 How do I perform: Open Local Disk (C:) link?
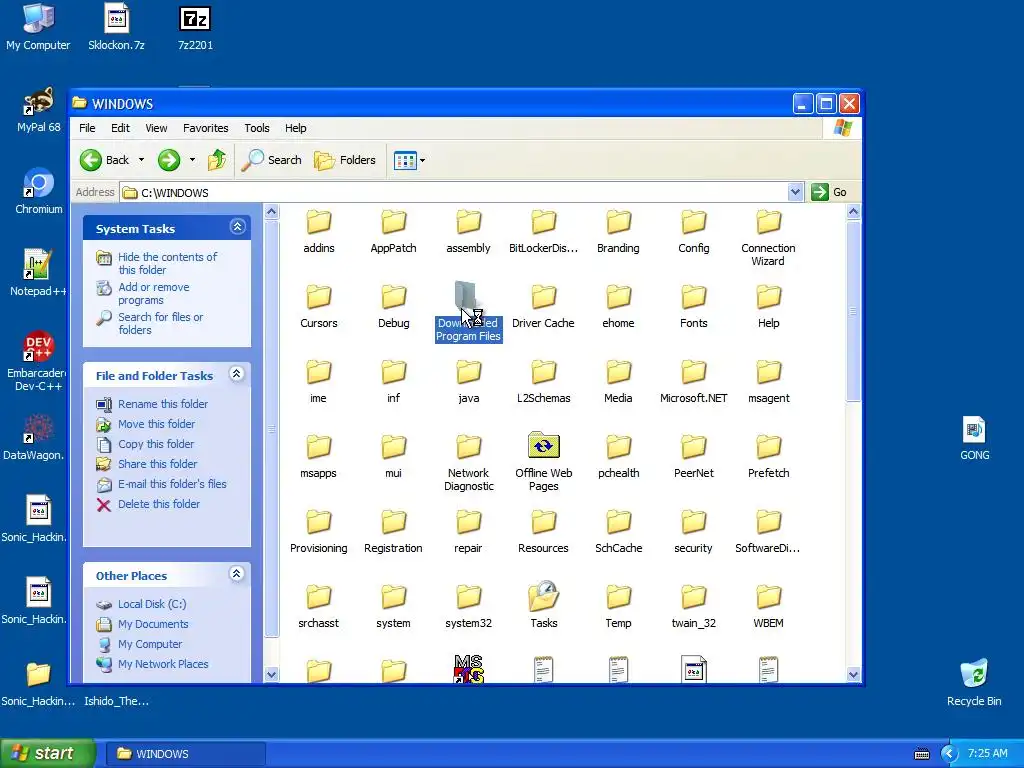click(152, 604)
